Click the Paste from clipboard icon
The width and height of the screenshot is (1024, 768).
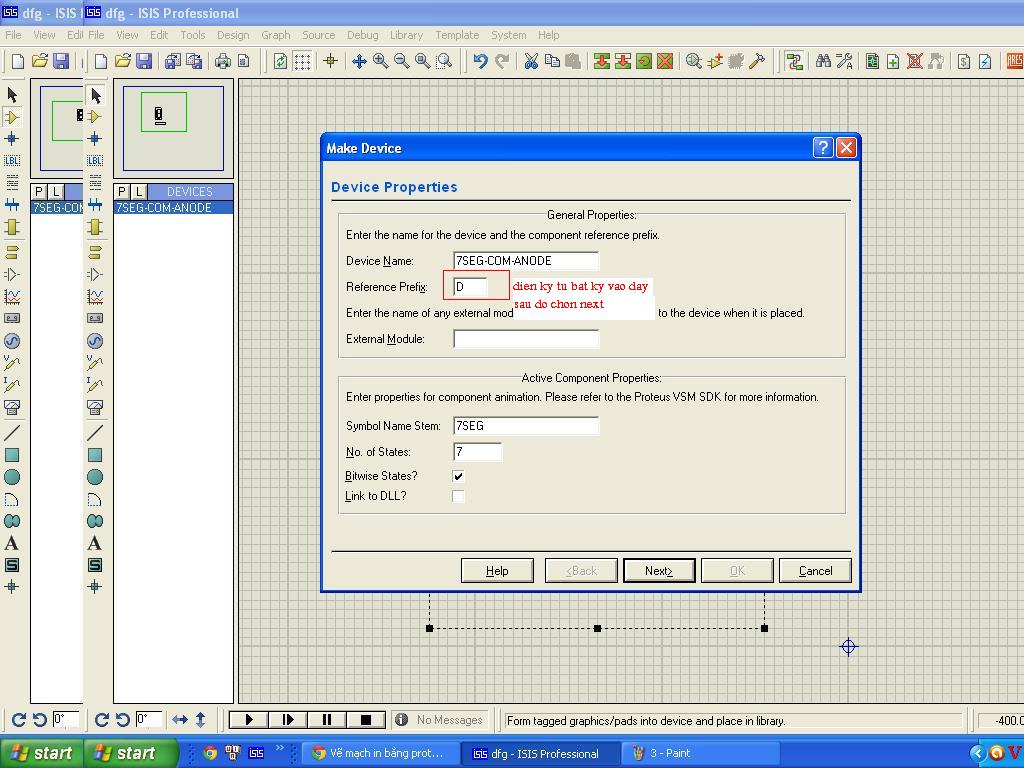coord(573,61)
